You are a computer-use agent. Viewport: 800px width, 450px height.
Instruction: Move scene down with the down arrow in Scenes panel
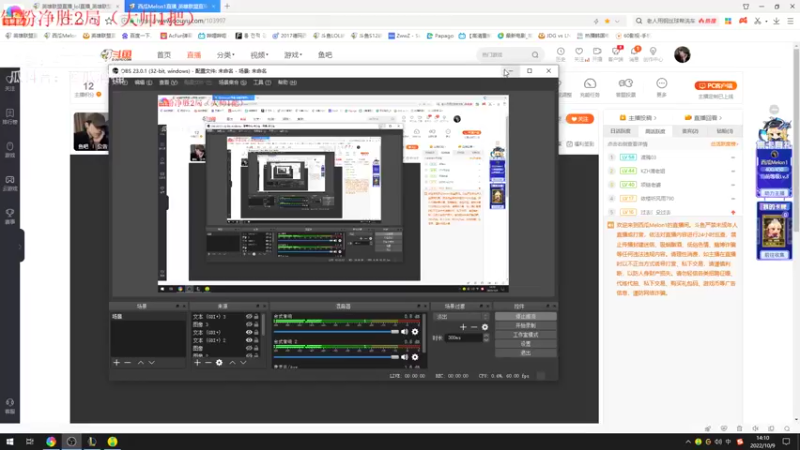pos(152,362)
